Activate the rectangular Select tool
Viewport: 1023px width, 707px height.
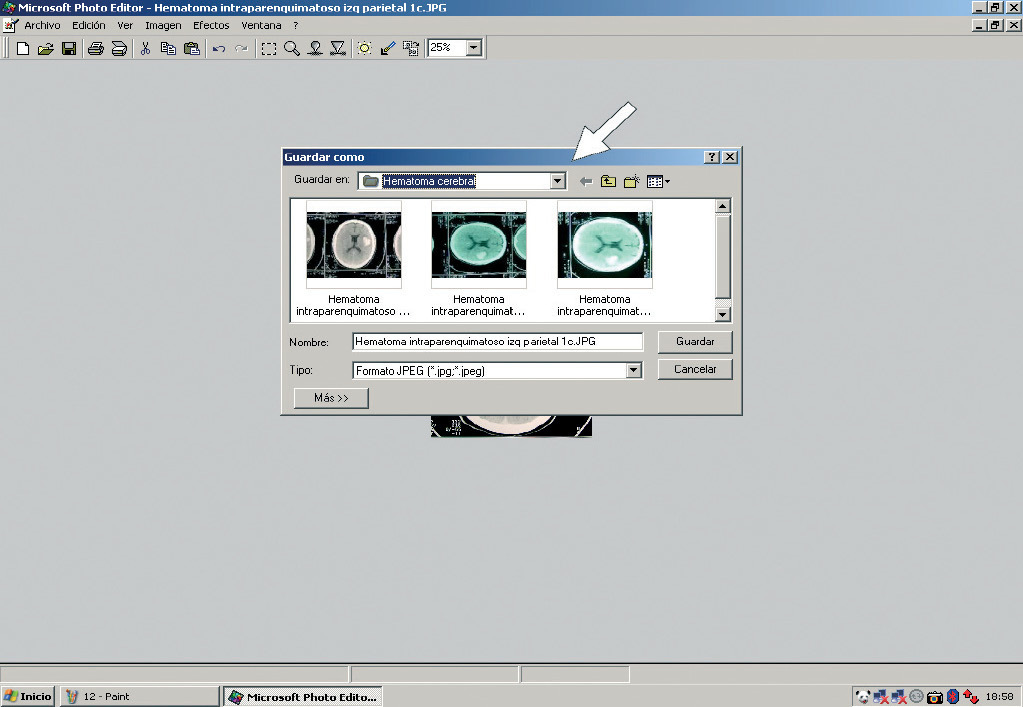pos(269,48)
